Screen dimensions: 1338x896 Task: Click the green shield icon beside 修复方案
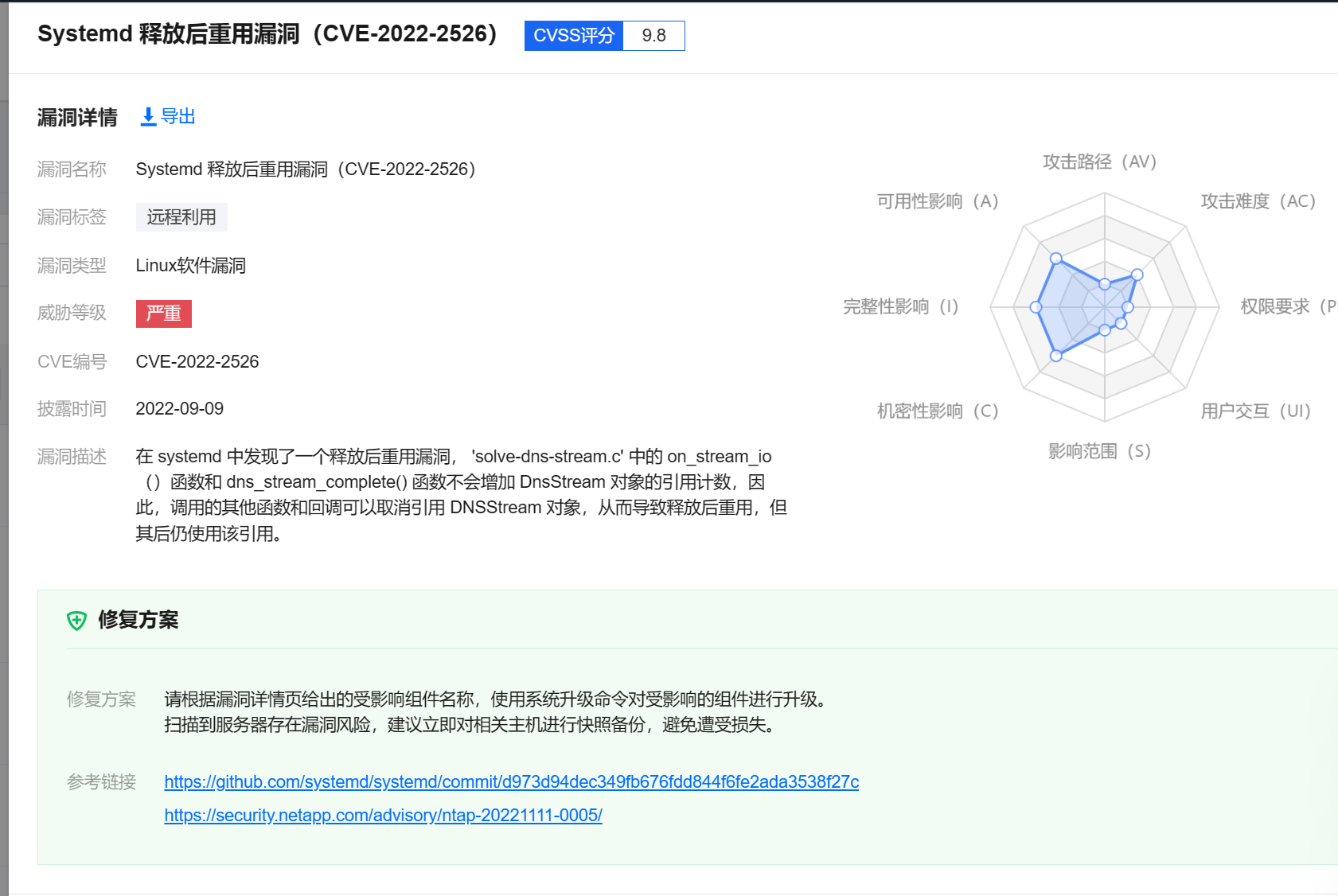pyautogui.click(x=76, y=621)
